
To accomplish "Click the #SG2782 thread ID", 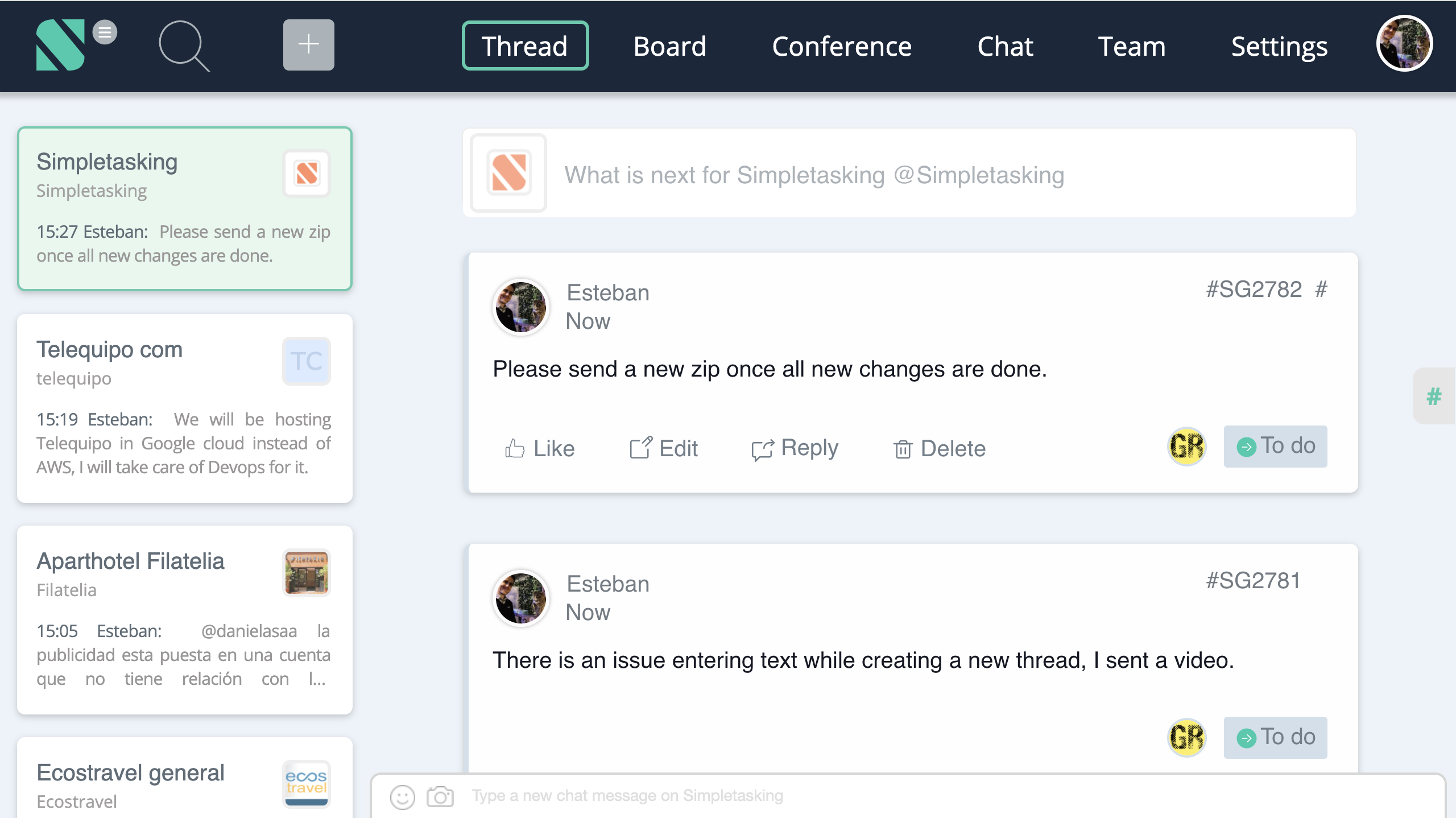I will pos(1254,290).
